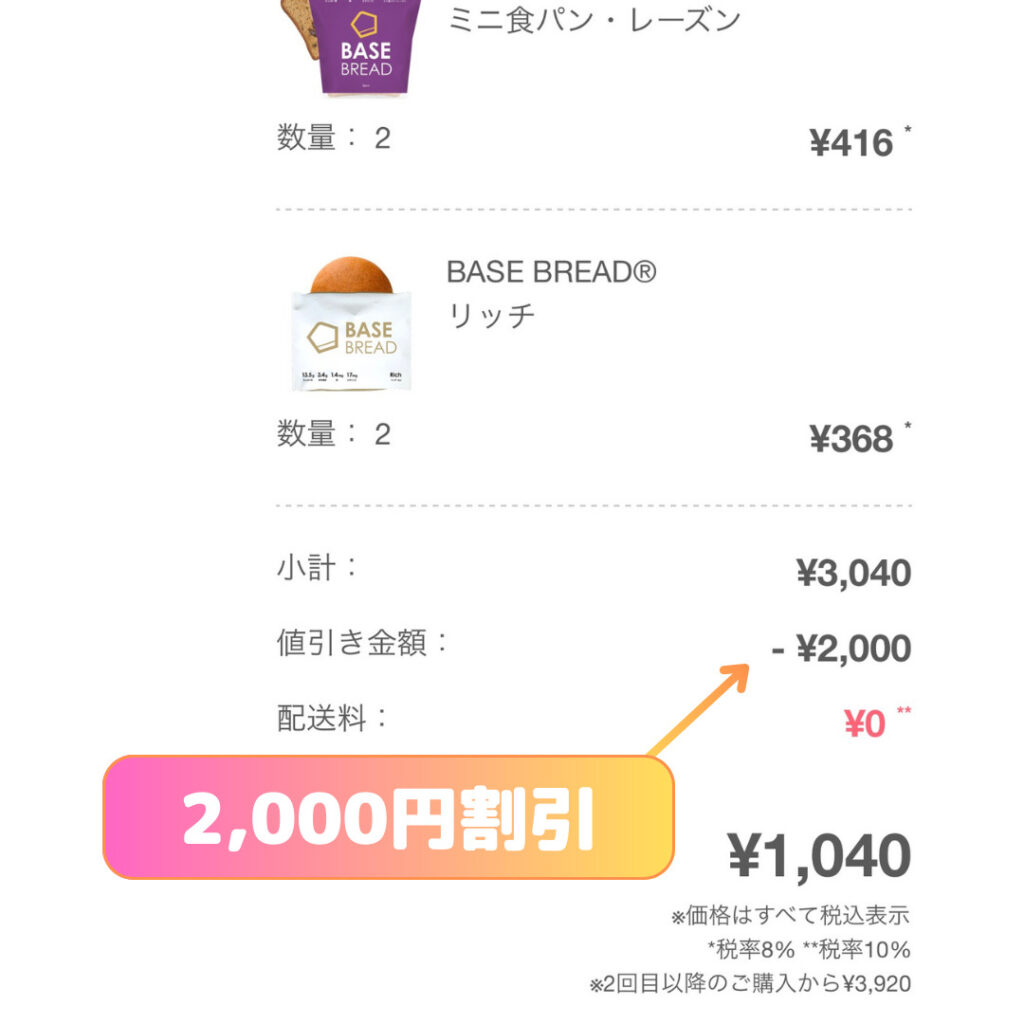Click the ¥416 item price
This screenshot has height=1024, width=1024.
pos(851,143)
